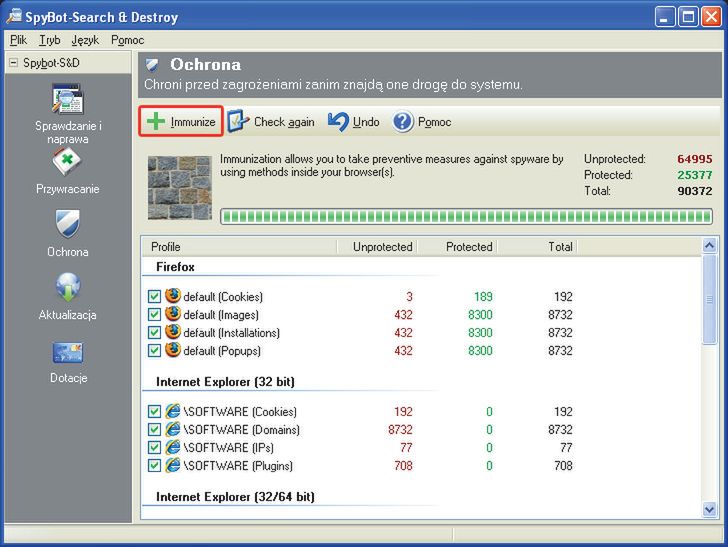Click Firefox icon of default (Installations)
This screenshot has width=728, height=547.
click(173, 332)
